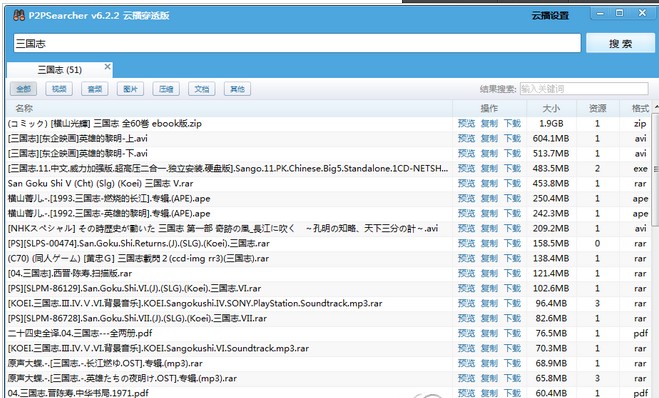This screenshot has width=659, height=398.
Task: Select the San Goku Shi V (Cht) row
Action: point(100,184)
